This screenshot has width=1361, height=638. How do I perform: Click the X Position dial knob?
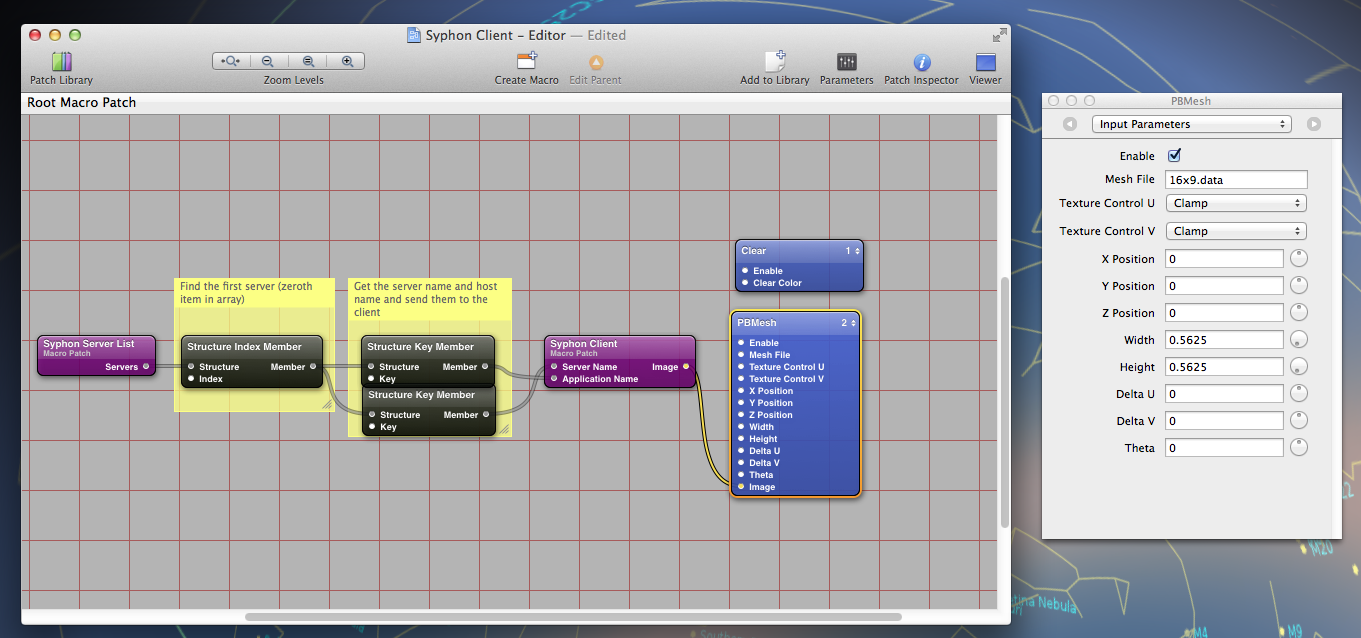(1298, 259)
